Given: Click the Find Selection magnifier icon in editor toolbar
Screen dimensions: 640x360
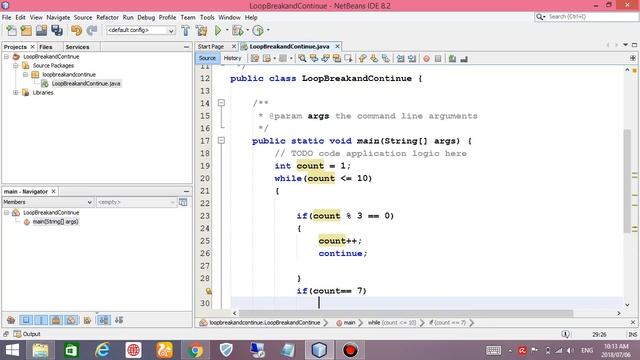Looking at the screenshot, I should coord(302,59).
